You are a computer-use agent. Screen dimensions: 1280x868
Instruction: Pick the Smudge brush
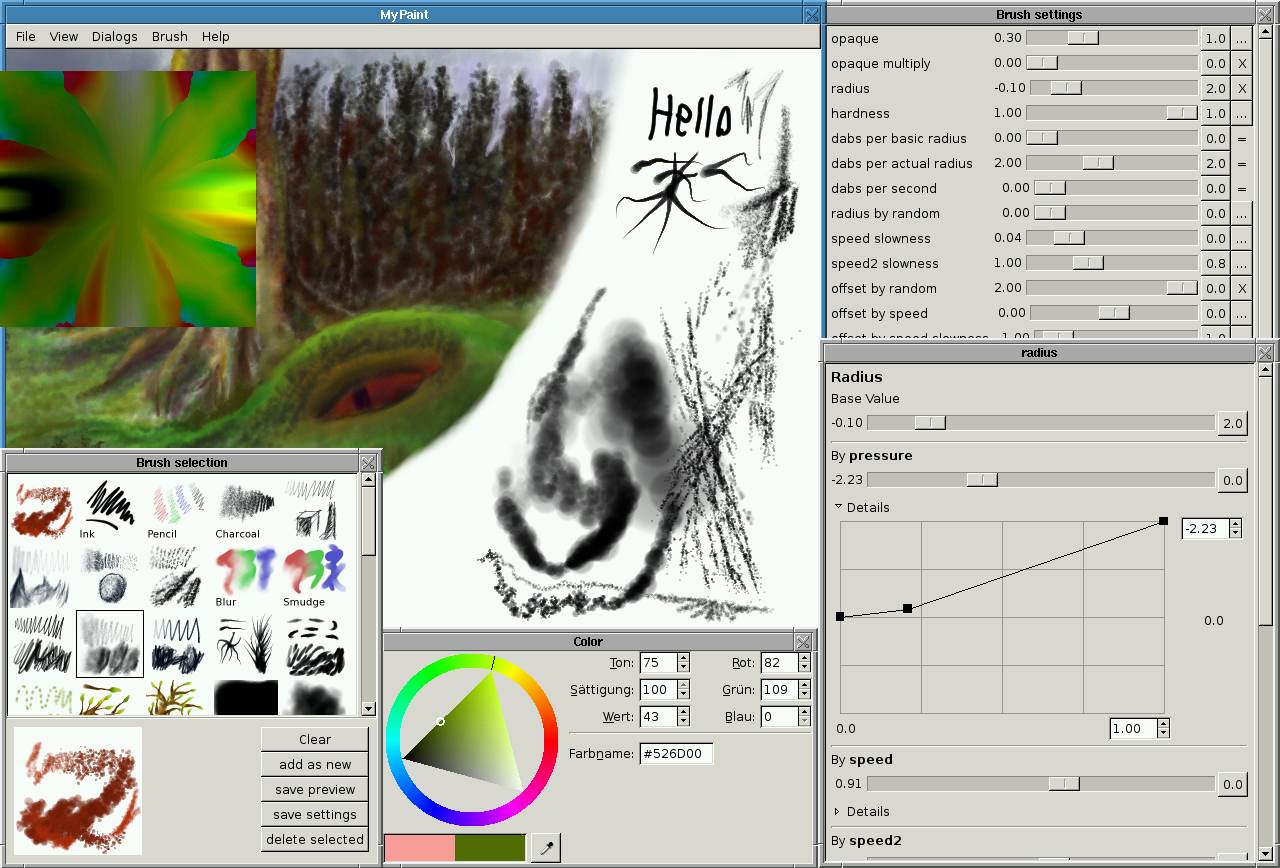tap(313, 573)
